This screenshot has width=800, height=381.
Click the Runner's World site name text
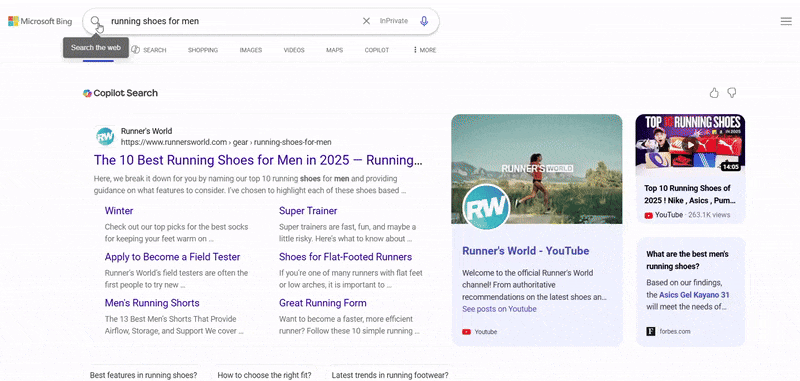(146, 131)
